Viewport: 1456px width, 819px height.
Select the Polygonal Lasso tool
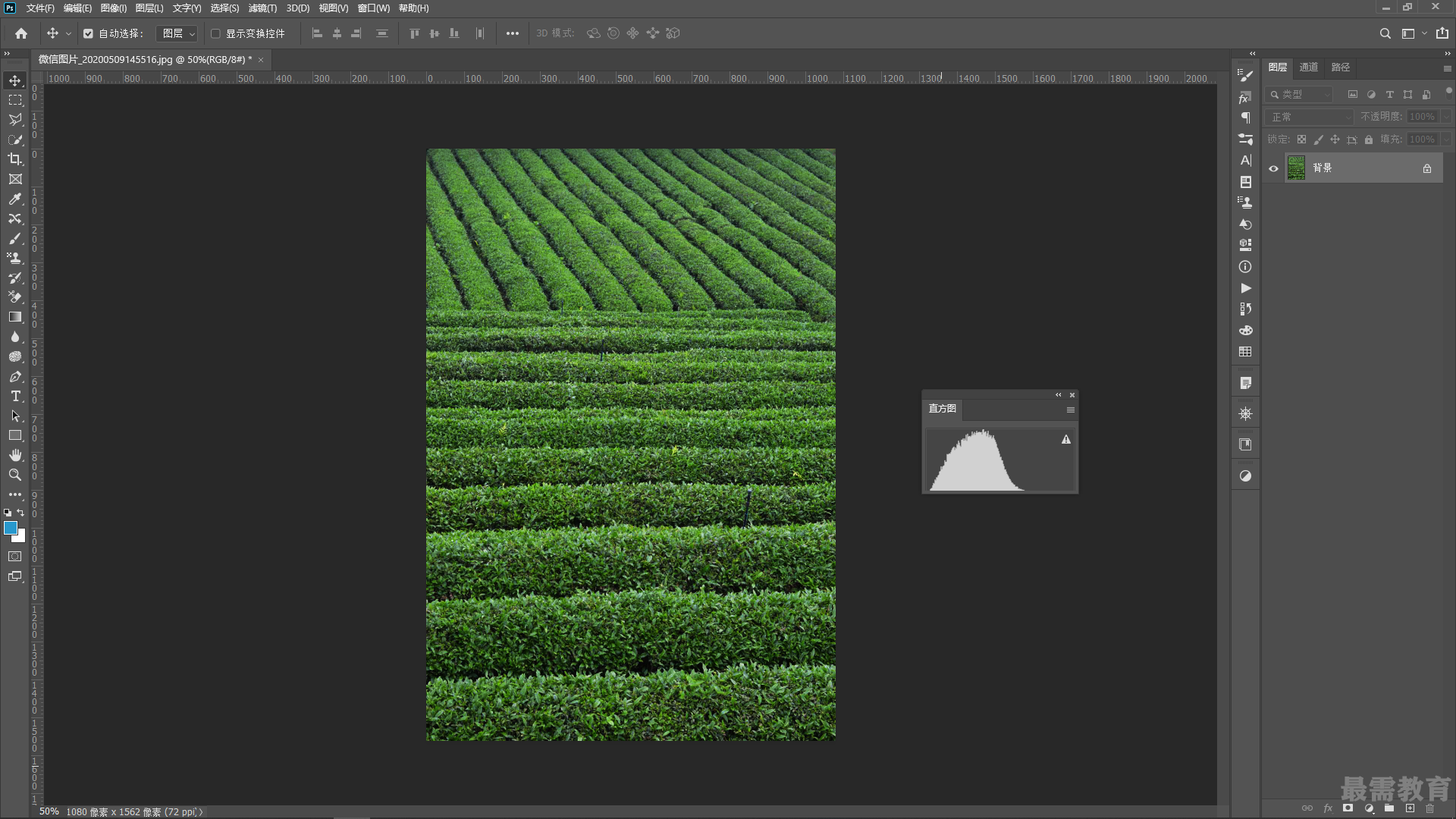15,120
